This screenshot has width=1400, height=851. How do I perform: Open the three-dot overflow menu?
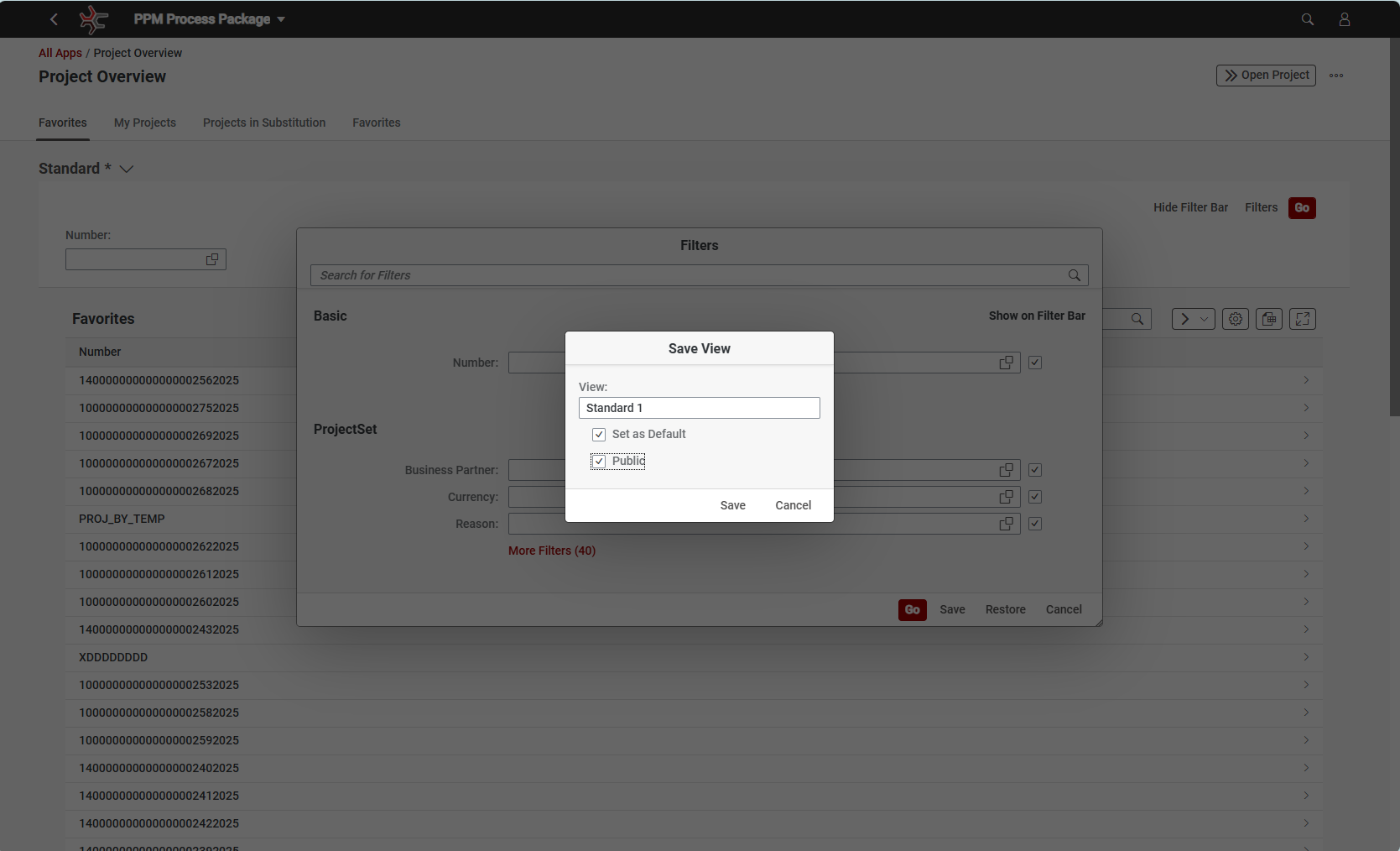tap(1336, 76)
